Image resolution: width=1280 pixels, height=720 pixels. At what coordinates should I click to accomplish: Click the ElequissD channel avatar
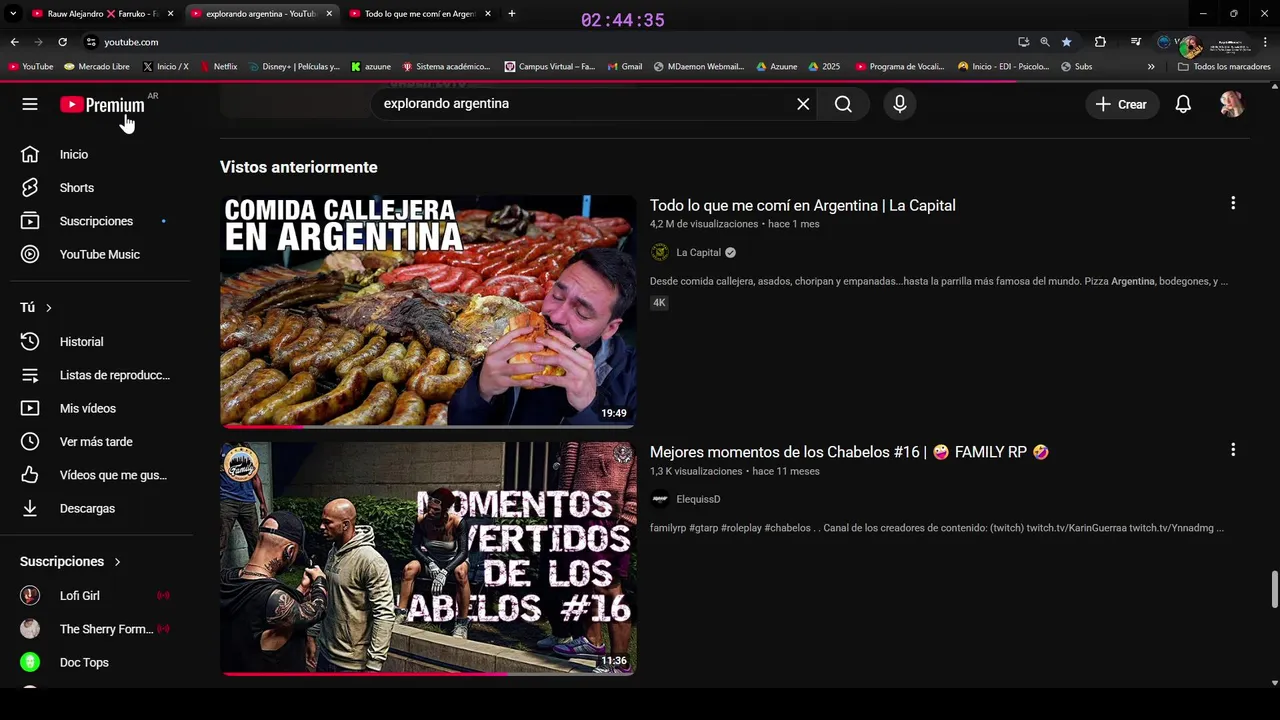(660, 499)
